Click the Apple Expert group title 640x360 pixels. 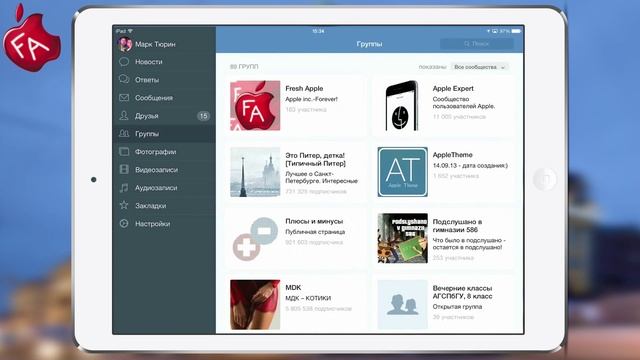click(x=453, y=88)
